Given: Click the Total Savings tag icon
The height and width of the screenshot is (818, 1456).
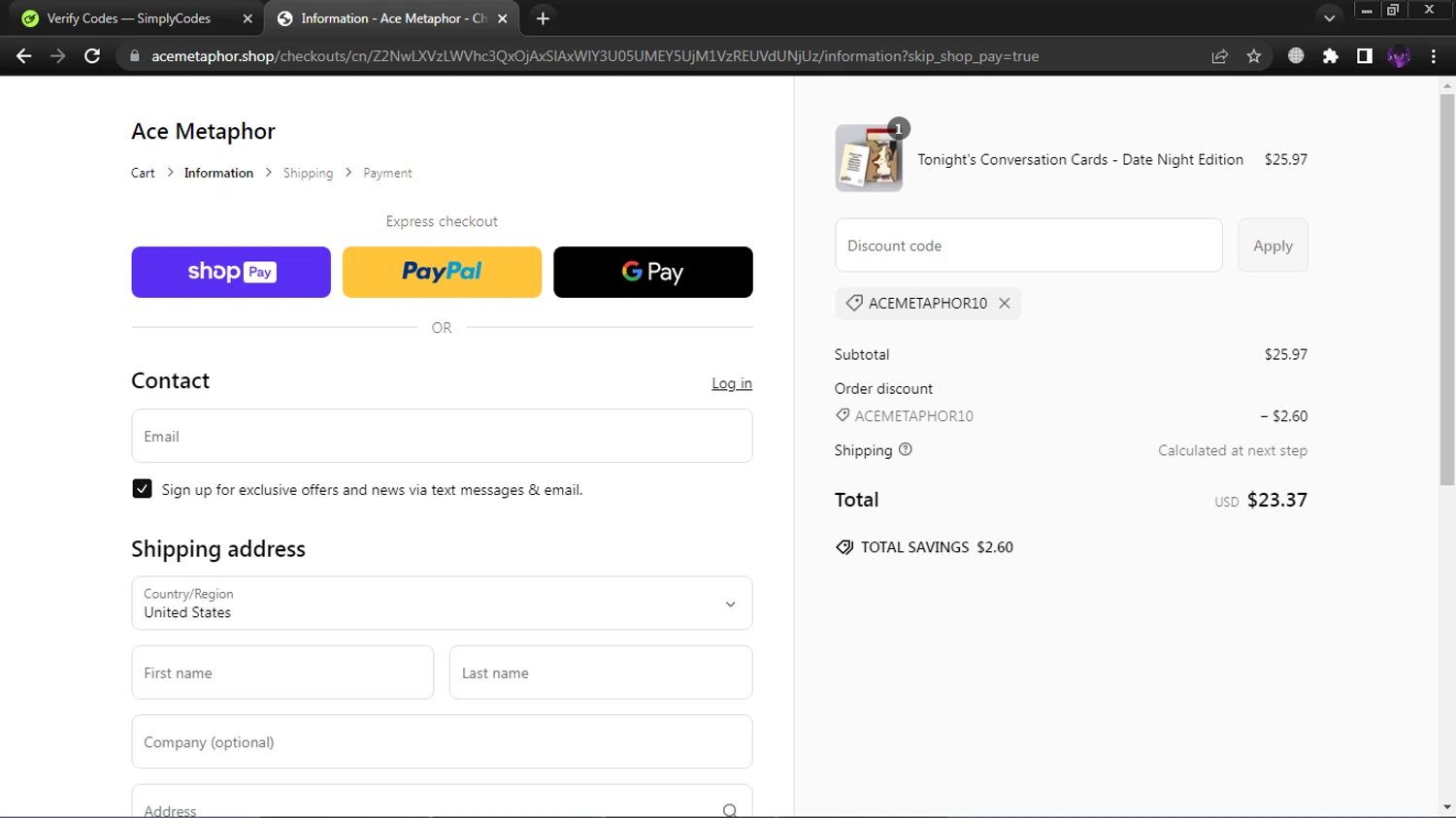Looking at the screenshot, I should pyautogui.click(x=844, y=547).
